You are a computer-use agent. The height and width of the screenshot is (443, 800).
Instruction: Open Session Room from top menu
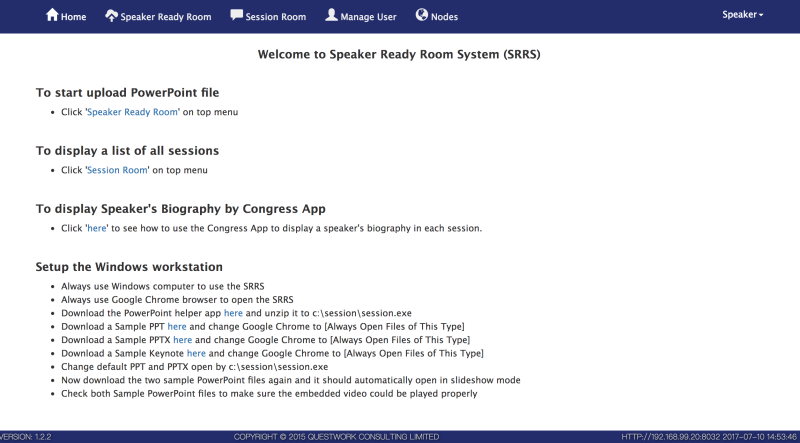point(277,17)
